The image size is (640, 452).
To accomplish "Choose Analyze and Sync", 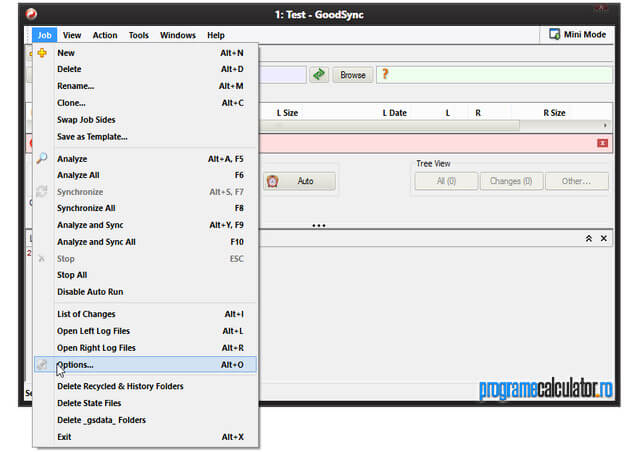I will pyautogui.click(x=146, y=225).
